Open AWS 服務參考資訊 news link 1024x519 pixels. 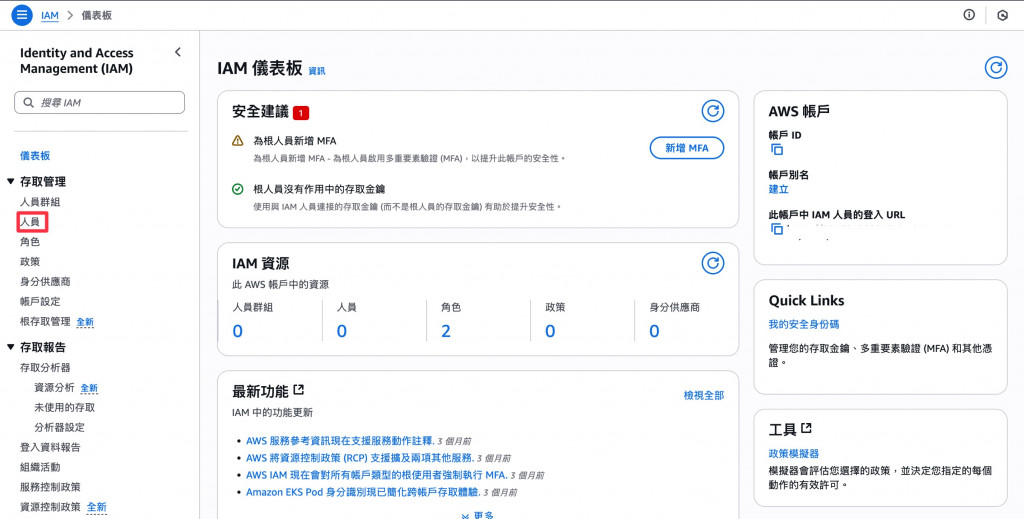[340, 441]
